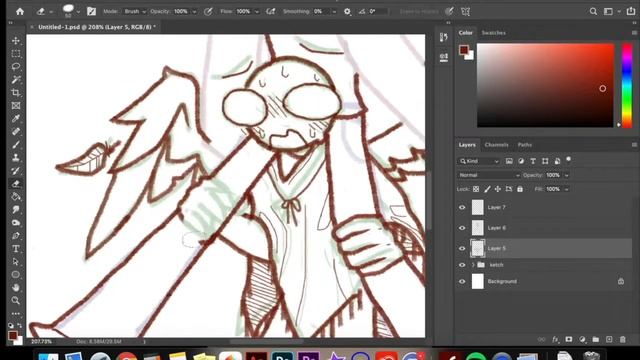640x360 pixels.
Task: Pick a shade in the color field
Action: [545, 85]
